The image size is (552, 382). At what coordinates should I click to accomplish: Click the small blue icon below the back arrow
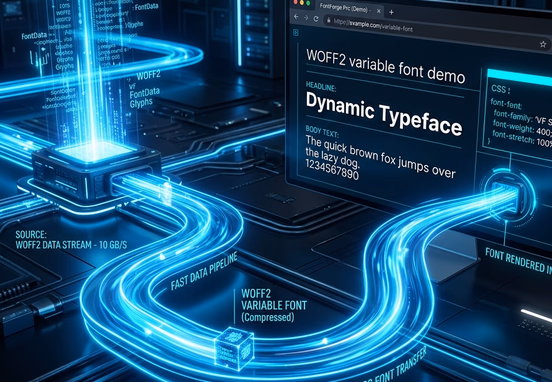coord(296,33)
